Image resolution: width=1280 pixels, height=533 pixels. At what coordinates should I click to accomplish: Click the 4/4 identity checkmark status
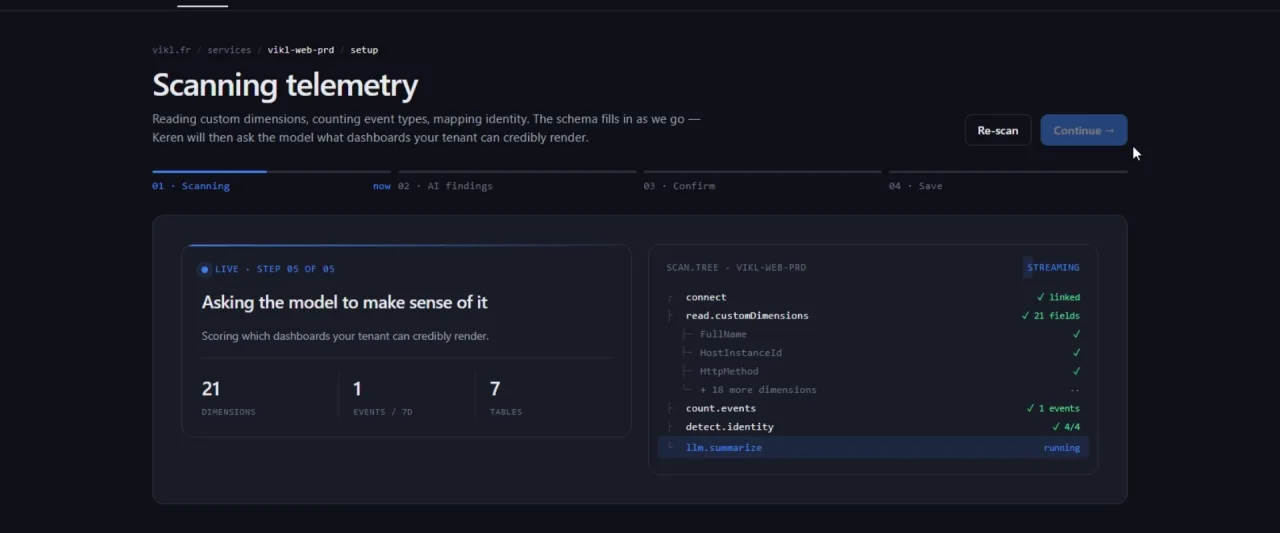[1066, 427]
